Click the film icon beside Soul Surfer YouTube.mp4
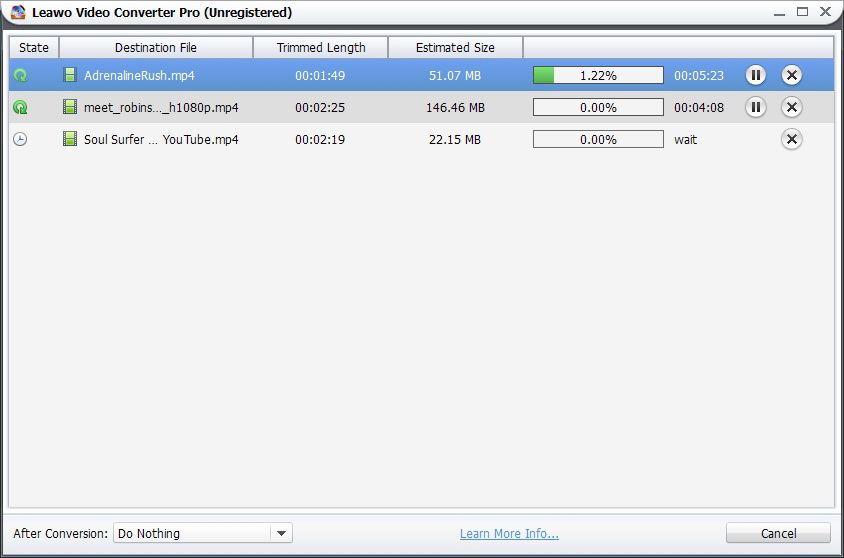Screen dimensions: 844x558 (70, 139)
